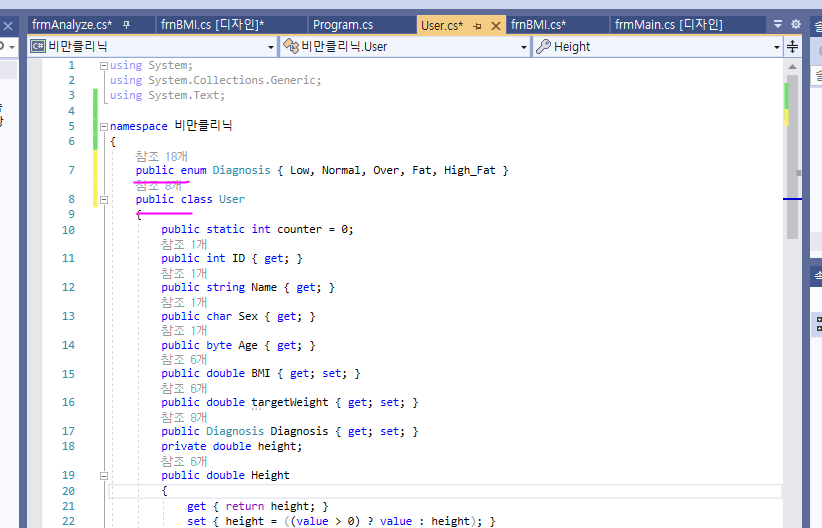822x528 pixels.
Task: Open 참조 1개 link above Name property
Action: [184, 273]
